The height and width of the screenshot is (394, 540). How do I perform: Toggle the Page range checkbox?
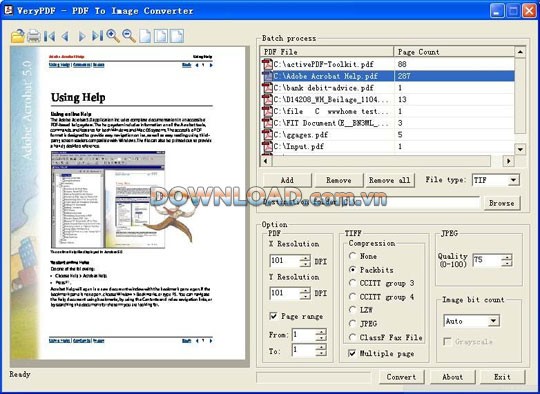pyautogui.click(x=273, y=316)
